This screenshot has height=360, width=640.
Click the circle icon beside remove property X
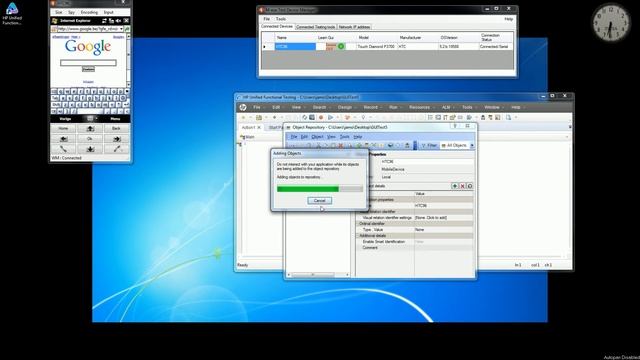[470, 186]
